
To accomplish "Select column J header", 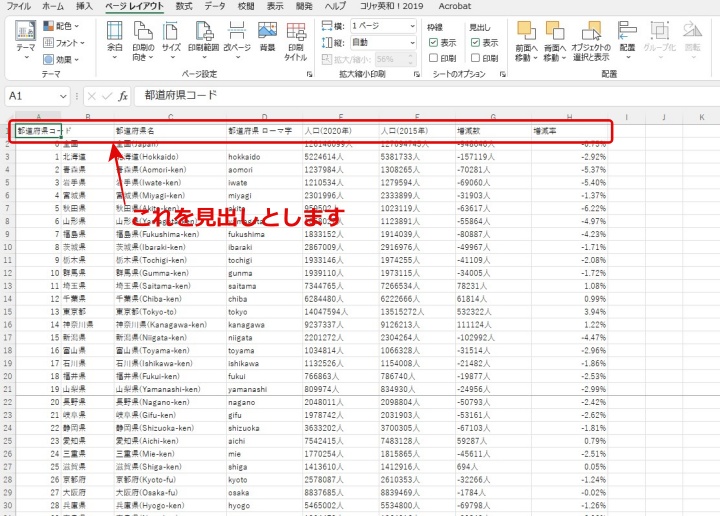I will [664, 117].
